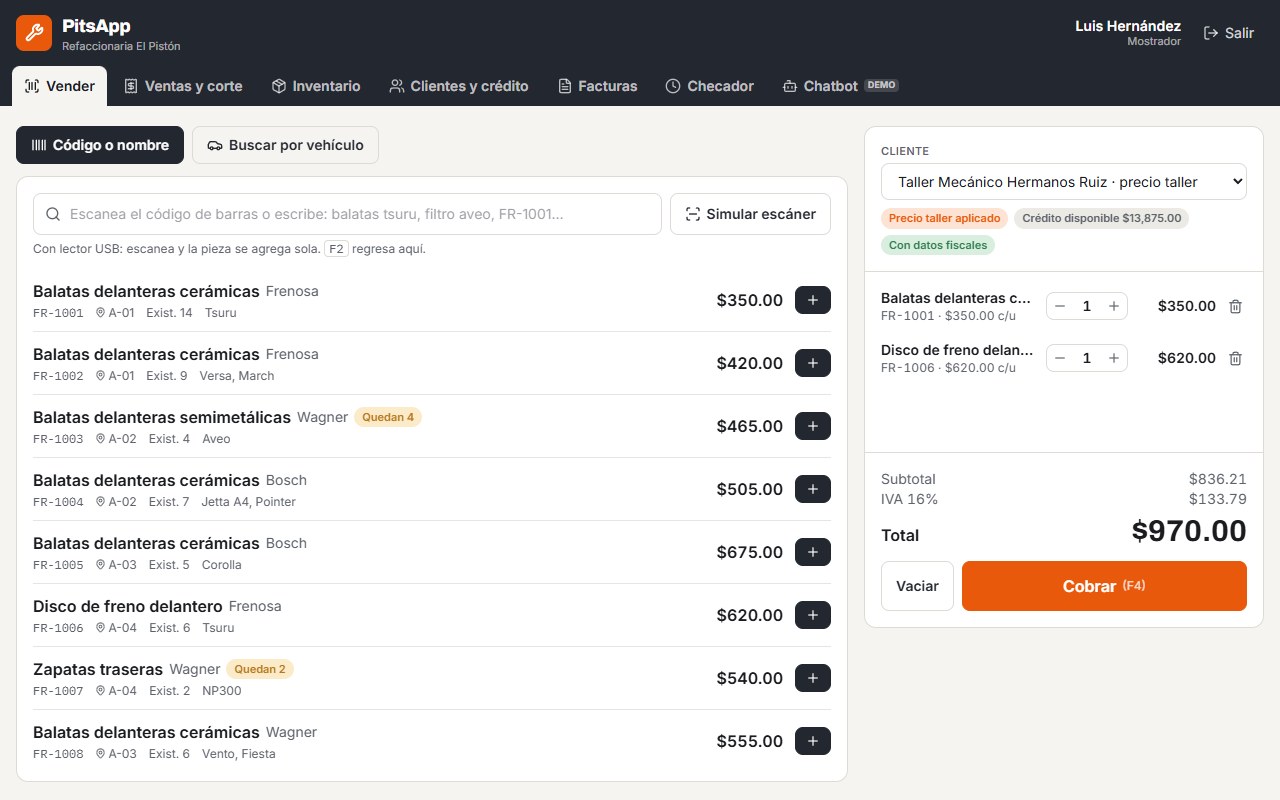Click the total amount $970.00
Screen dimensions: 1280x800
pyautogui.click(x=1189, y=531)
